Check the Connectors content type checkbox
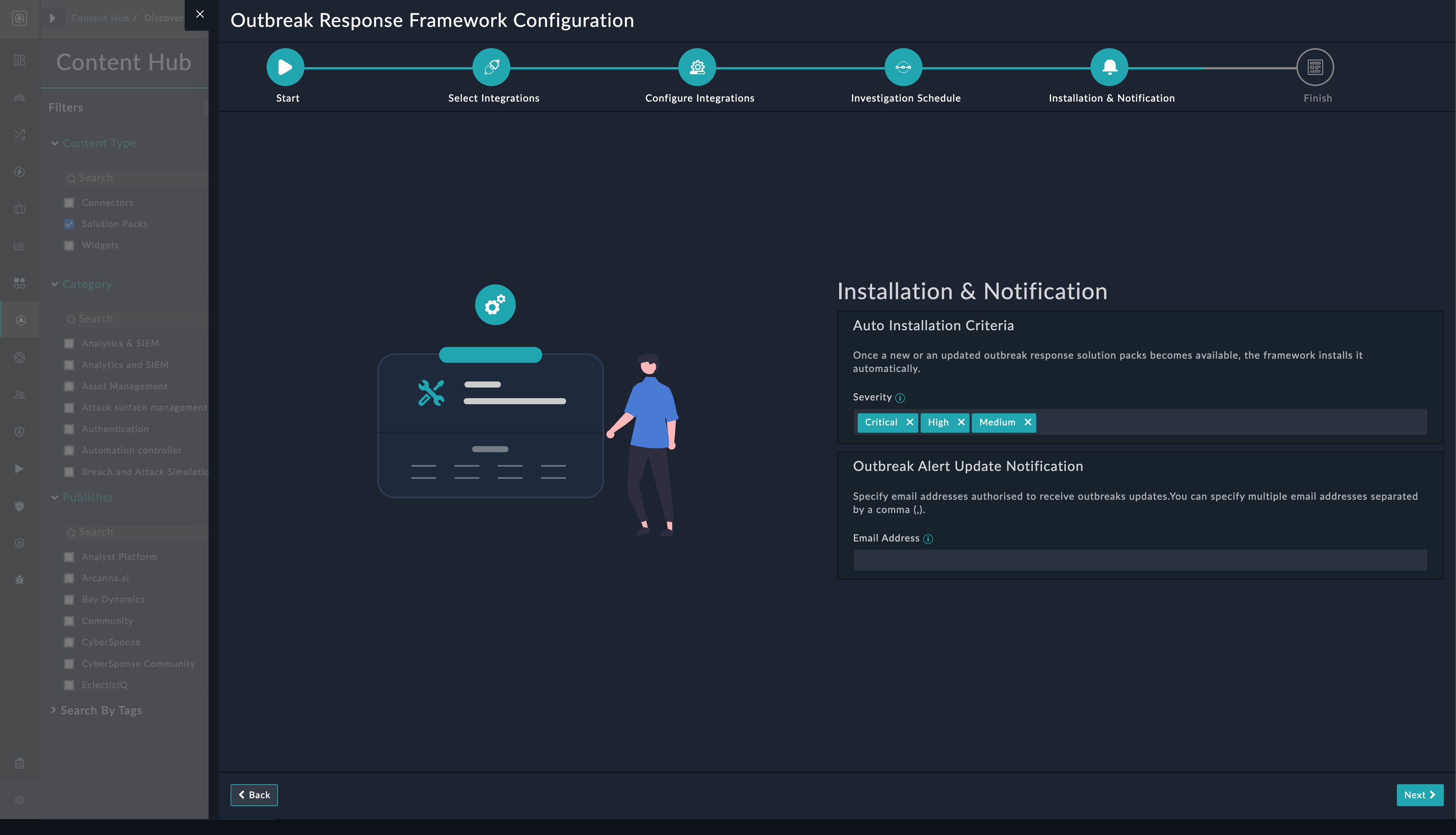Screen dimensions: 1456x835 coord(69,203)
